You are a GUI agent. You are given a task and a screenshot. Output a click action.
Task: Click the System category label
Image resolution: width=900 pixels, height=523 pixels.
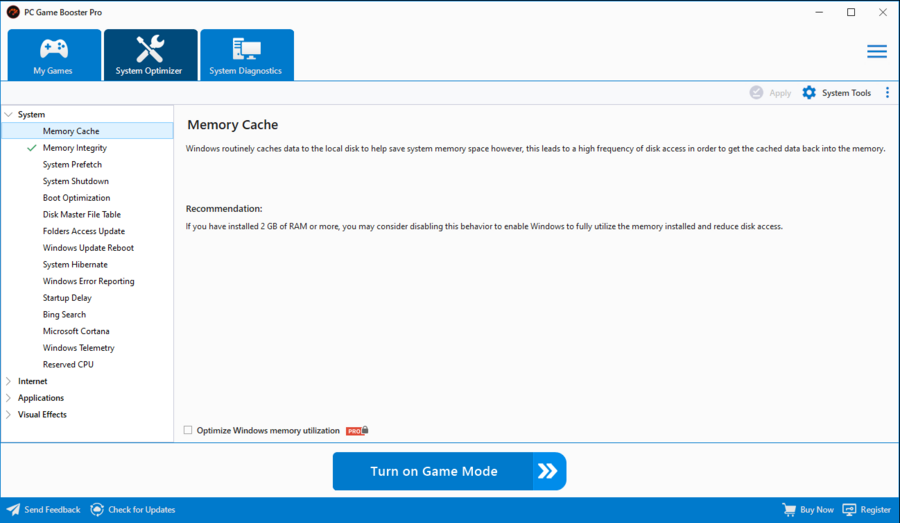[31, 115]
